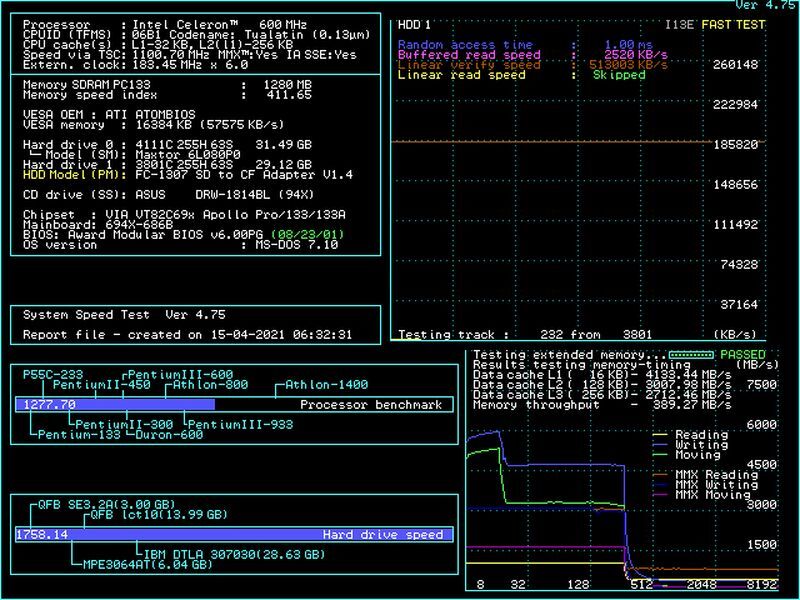Click the 'Testing track' status line
This screenshot has height=600, width=800.
[x=525, y=335]
